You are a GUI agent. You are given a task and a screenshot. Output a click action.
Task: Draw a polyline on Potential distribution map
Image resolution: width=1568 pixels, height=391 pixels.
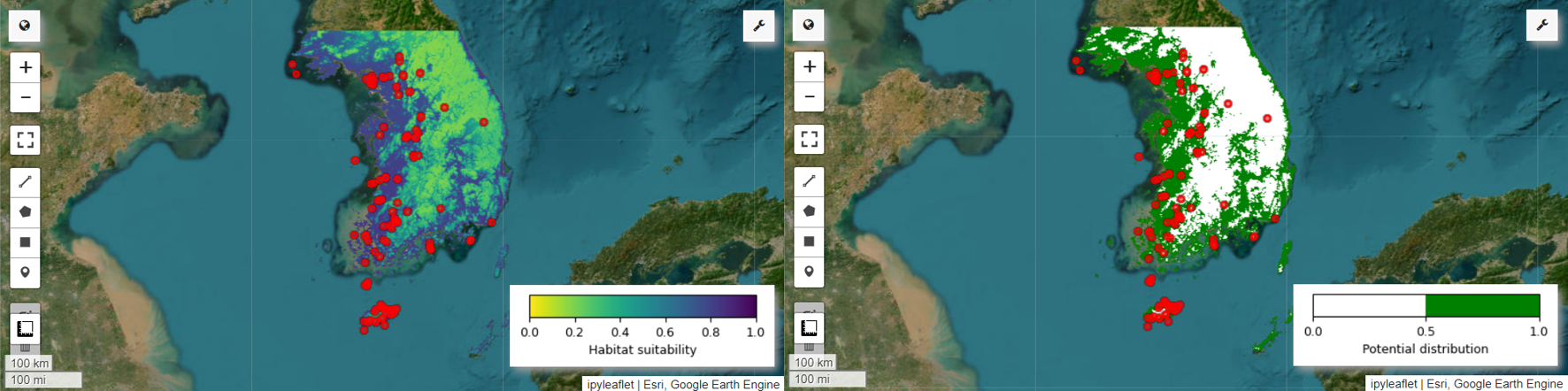point(809,181)
